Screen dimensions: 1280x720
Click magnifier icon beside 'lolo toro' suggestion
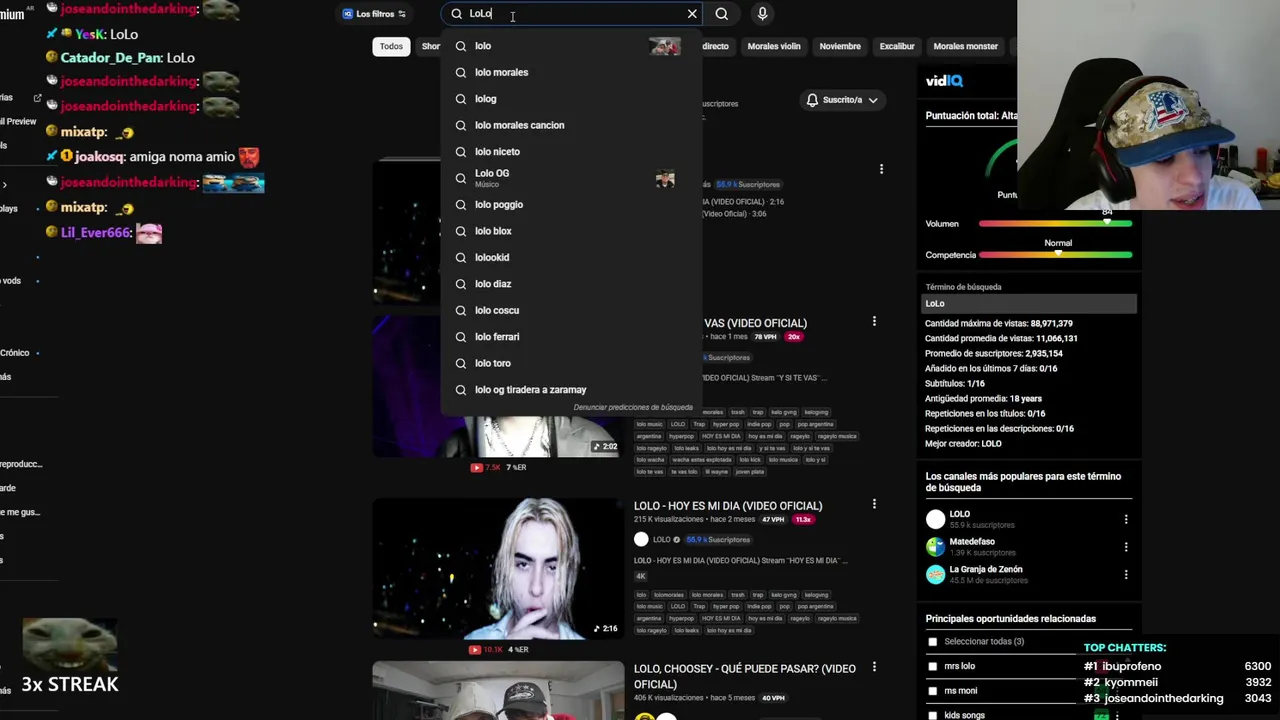tap(460, 363)
